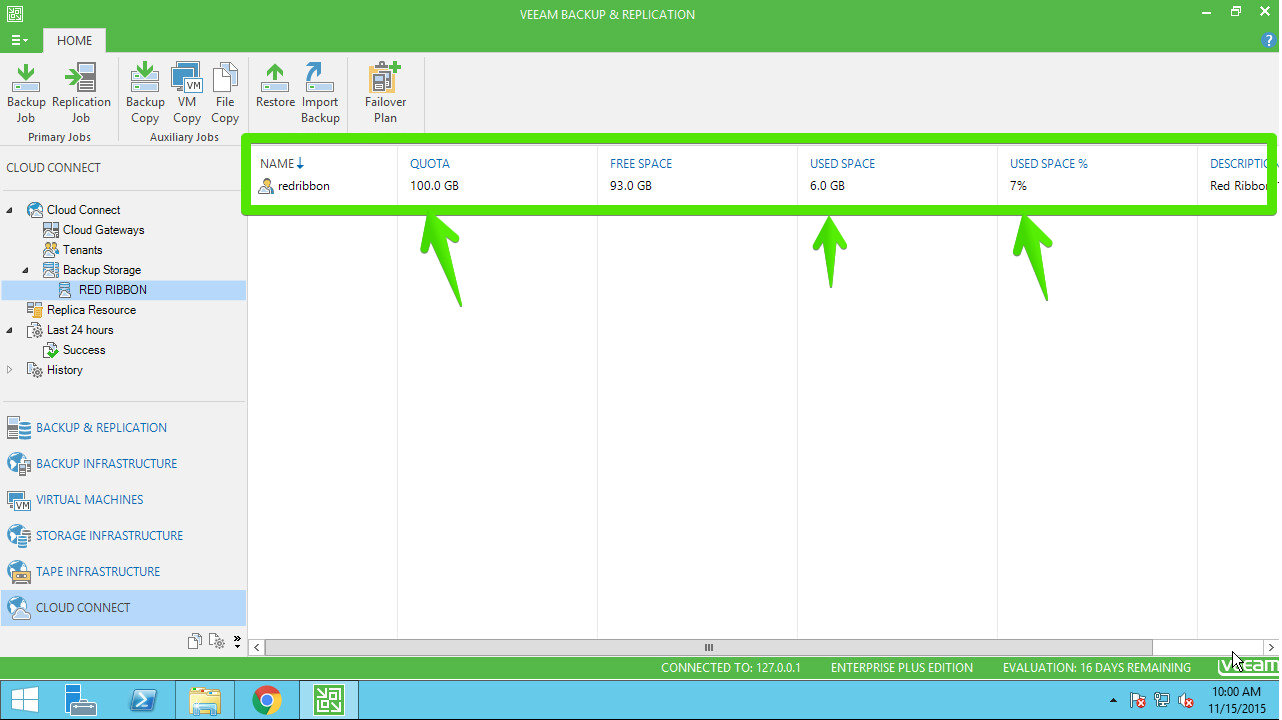The width and height of the screenshot is (1282, 720).
Task: Open the Restore wizard
Action: [x=275, y=86]
